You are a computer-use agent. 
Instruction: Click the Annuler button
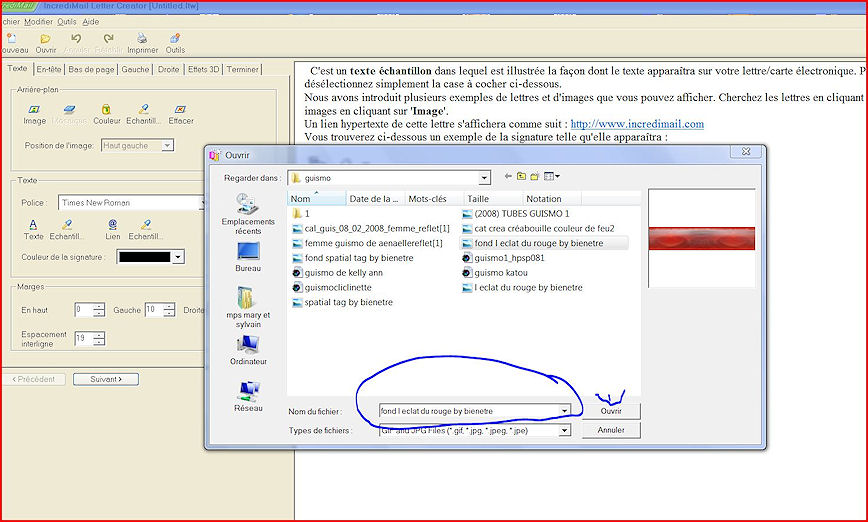pos(611,430)
